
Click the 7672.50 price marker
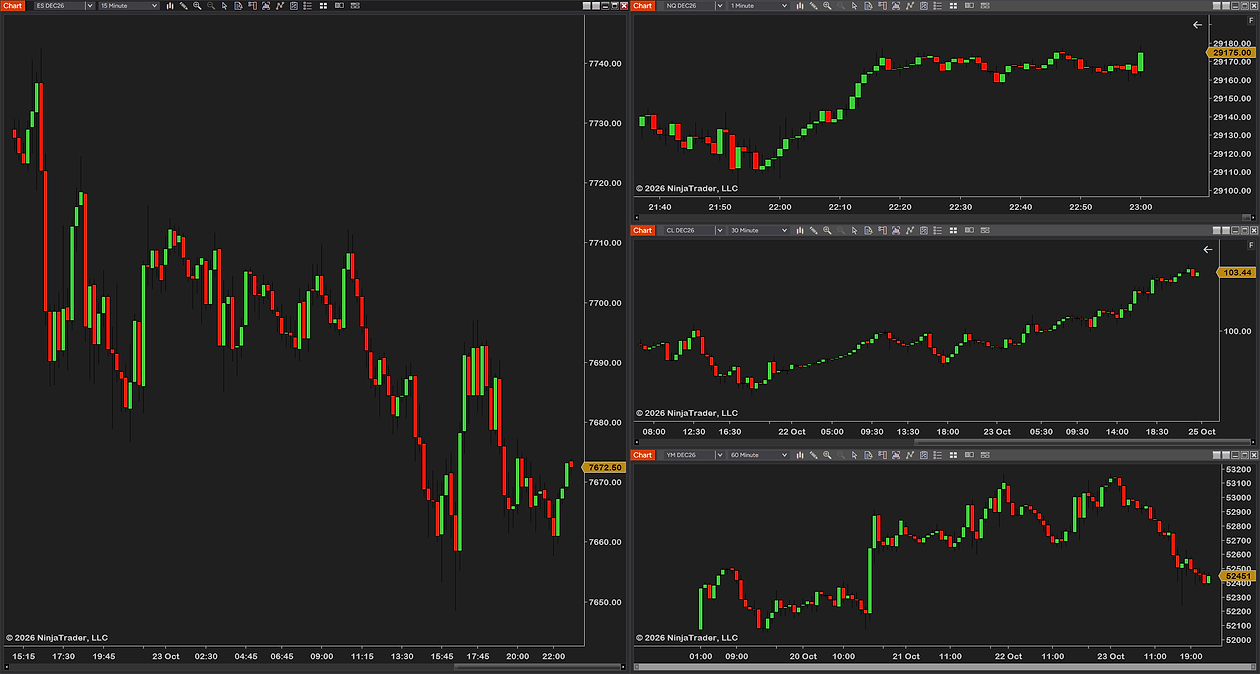point(603,467)
